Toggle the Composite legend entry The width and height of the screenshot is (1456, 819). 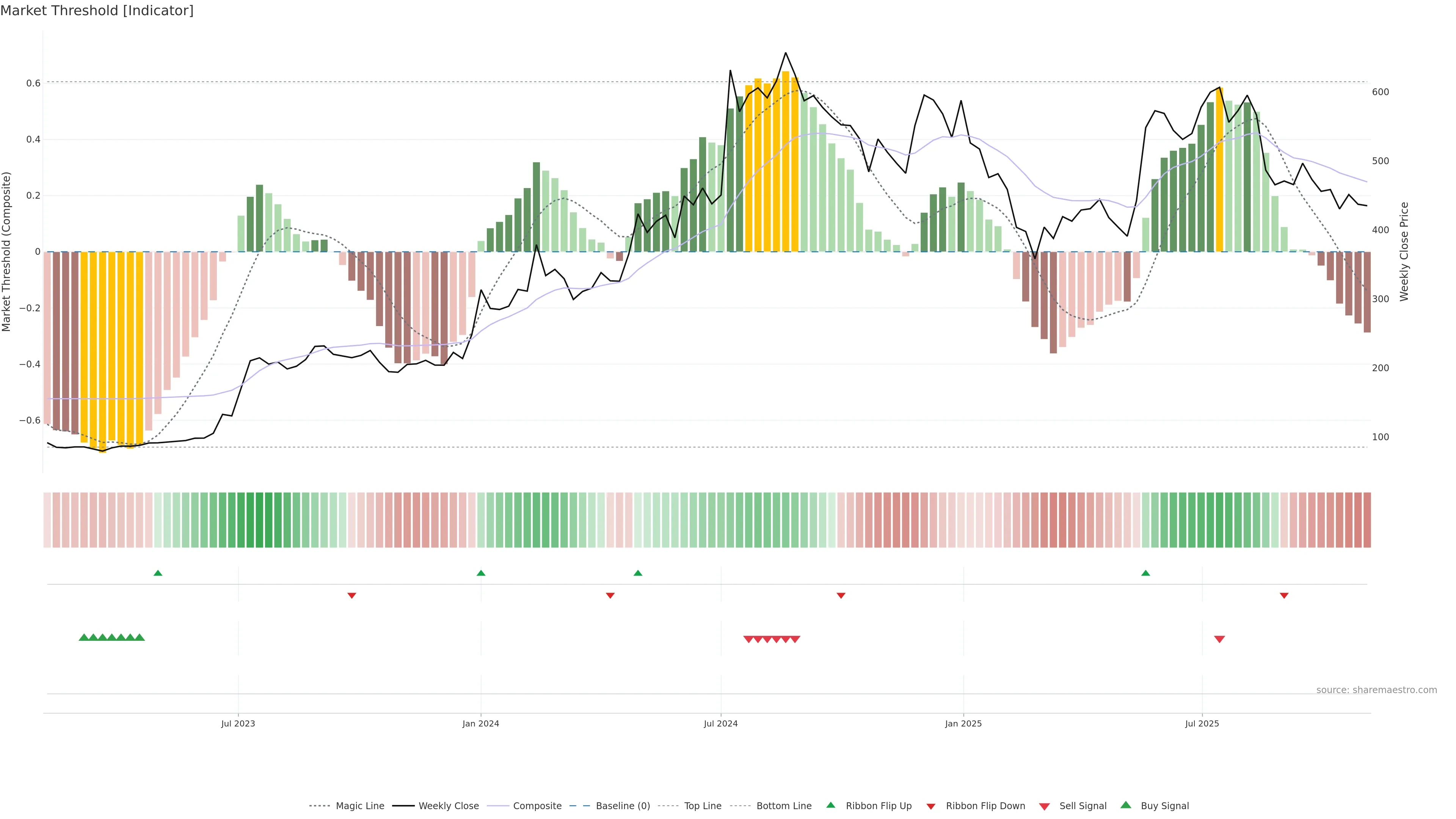537,806
